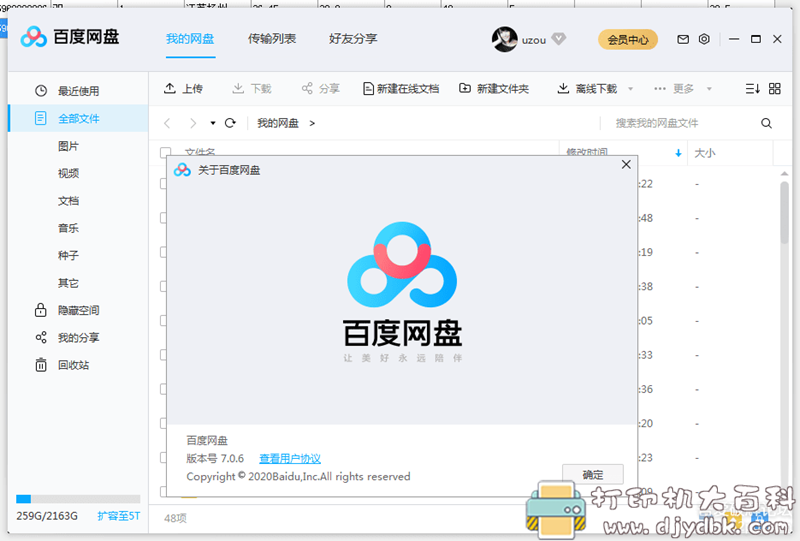The image size is (800, 541).
Task: Click the 48项 item count
Action: coord(175,519)
